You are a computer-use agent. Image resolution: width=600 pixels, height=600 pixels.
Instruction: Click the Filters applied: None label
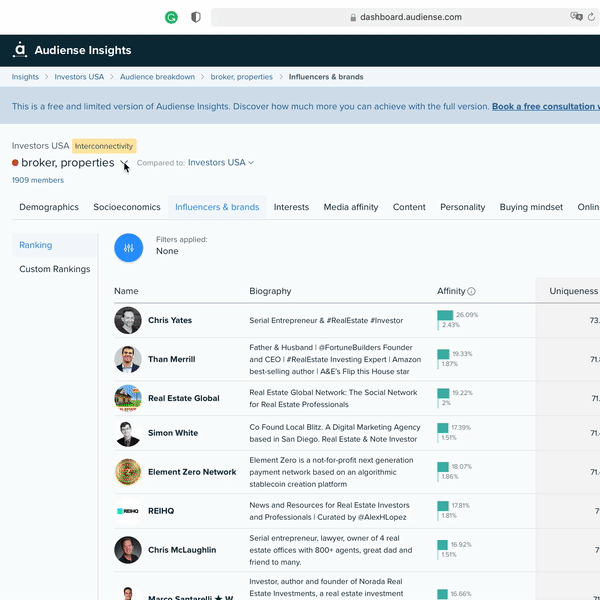(181, 246)
